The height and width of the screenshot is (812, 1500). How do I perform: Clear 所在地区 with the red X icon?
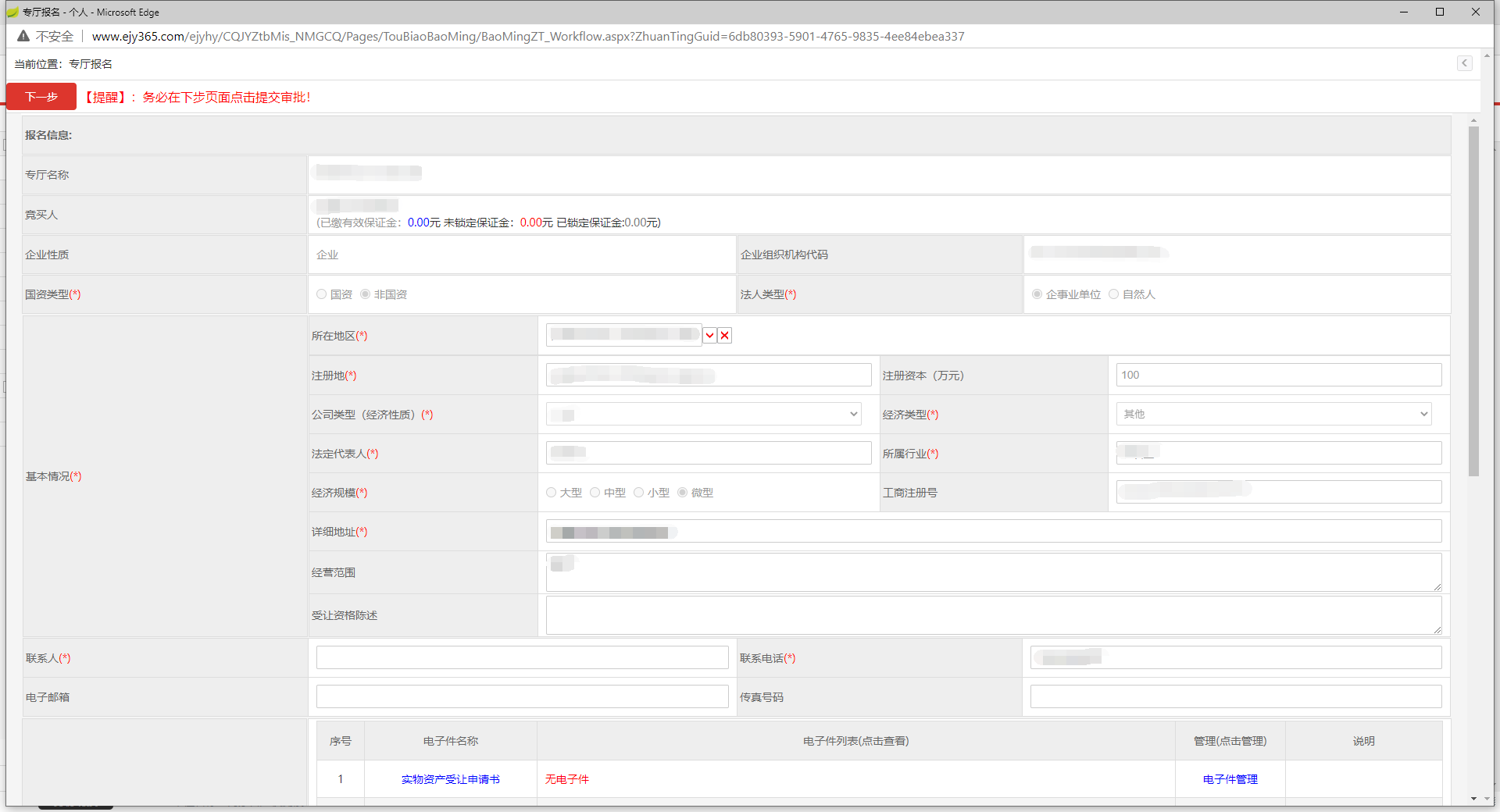coord(725,336)
